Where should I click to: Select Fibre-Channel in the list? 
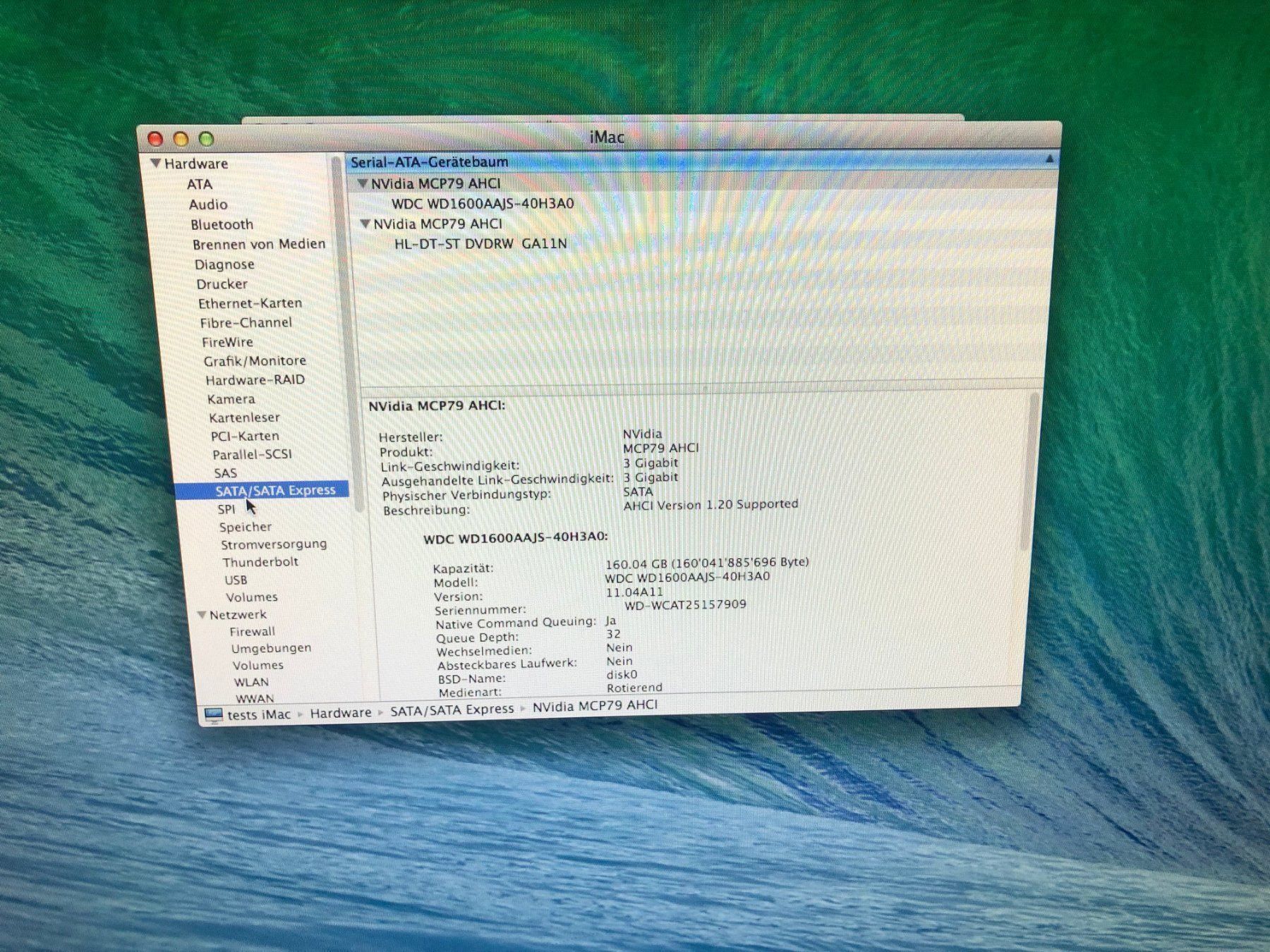point(246,323)
